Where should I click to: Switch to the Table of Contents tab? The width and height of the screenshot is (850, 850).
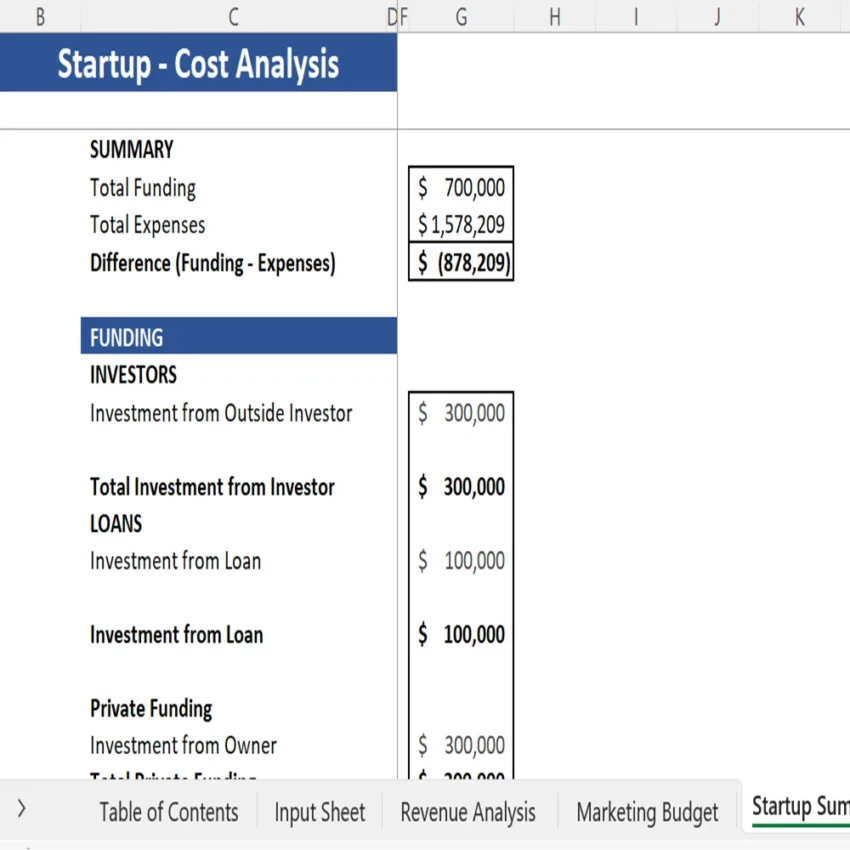coord(167,812)
